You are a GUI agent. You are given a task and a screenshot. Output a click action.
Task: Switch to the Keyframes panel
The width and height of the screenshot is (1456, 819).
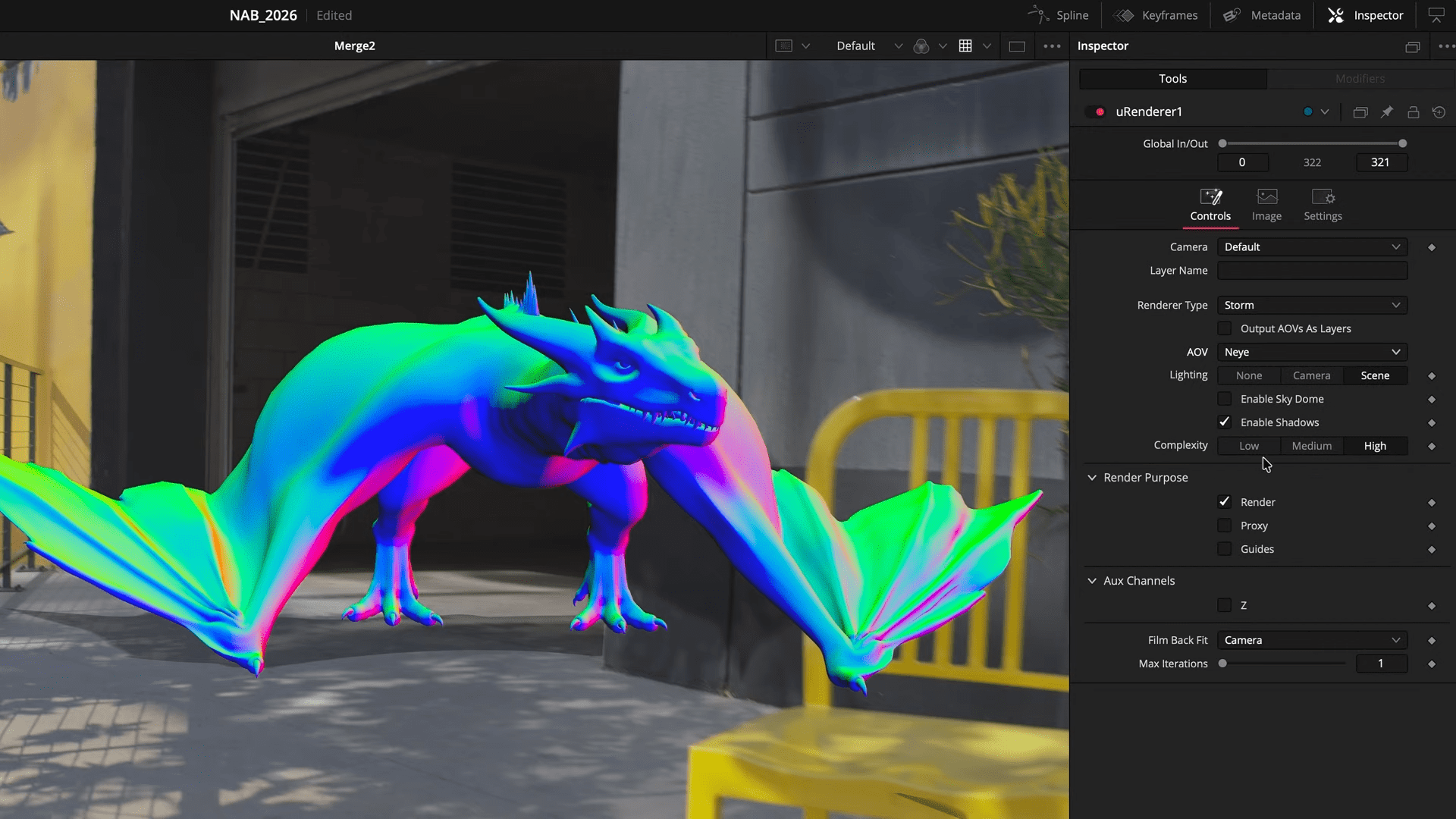tap(1156, 15)
